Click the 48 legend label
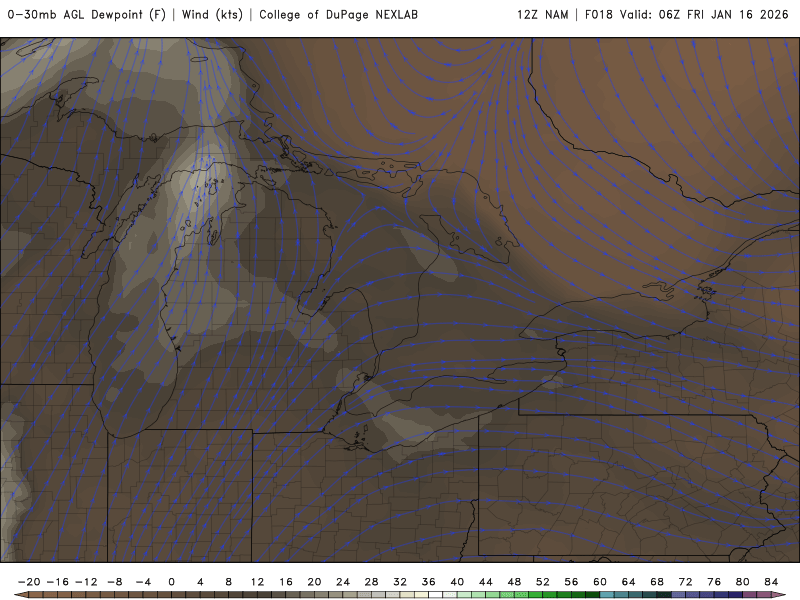This screenshot has width=800, height=600. point(514,582)
